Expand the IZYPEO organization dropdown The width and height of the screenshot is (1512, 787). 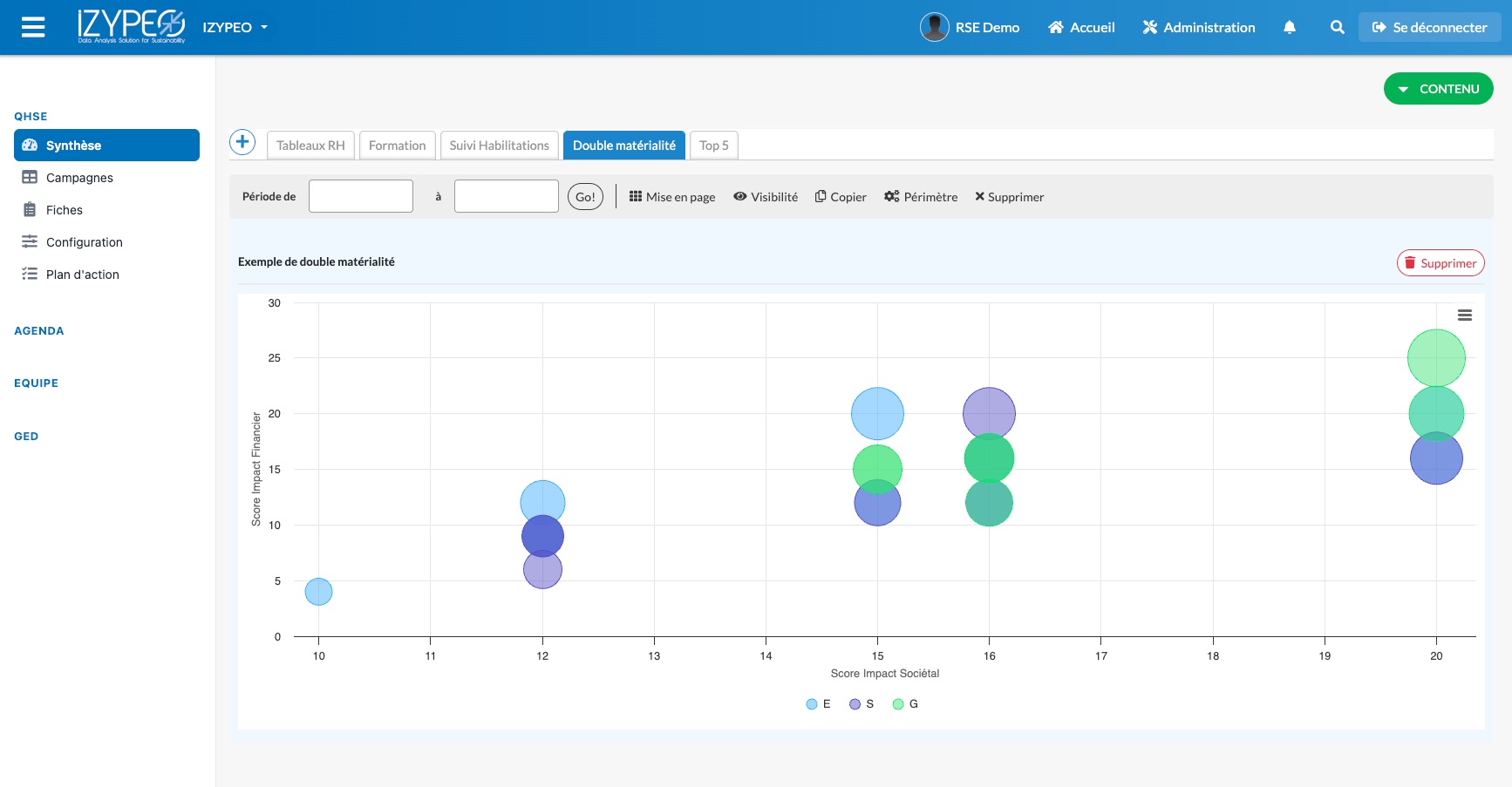coord(235,28)
